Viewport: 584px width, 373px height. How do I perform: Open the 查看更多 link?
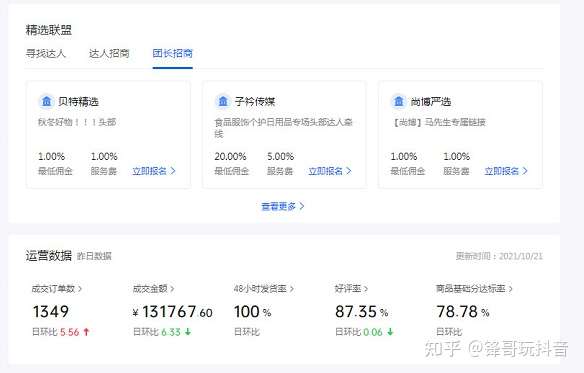pos(283,206)
